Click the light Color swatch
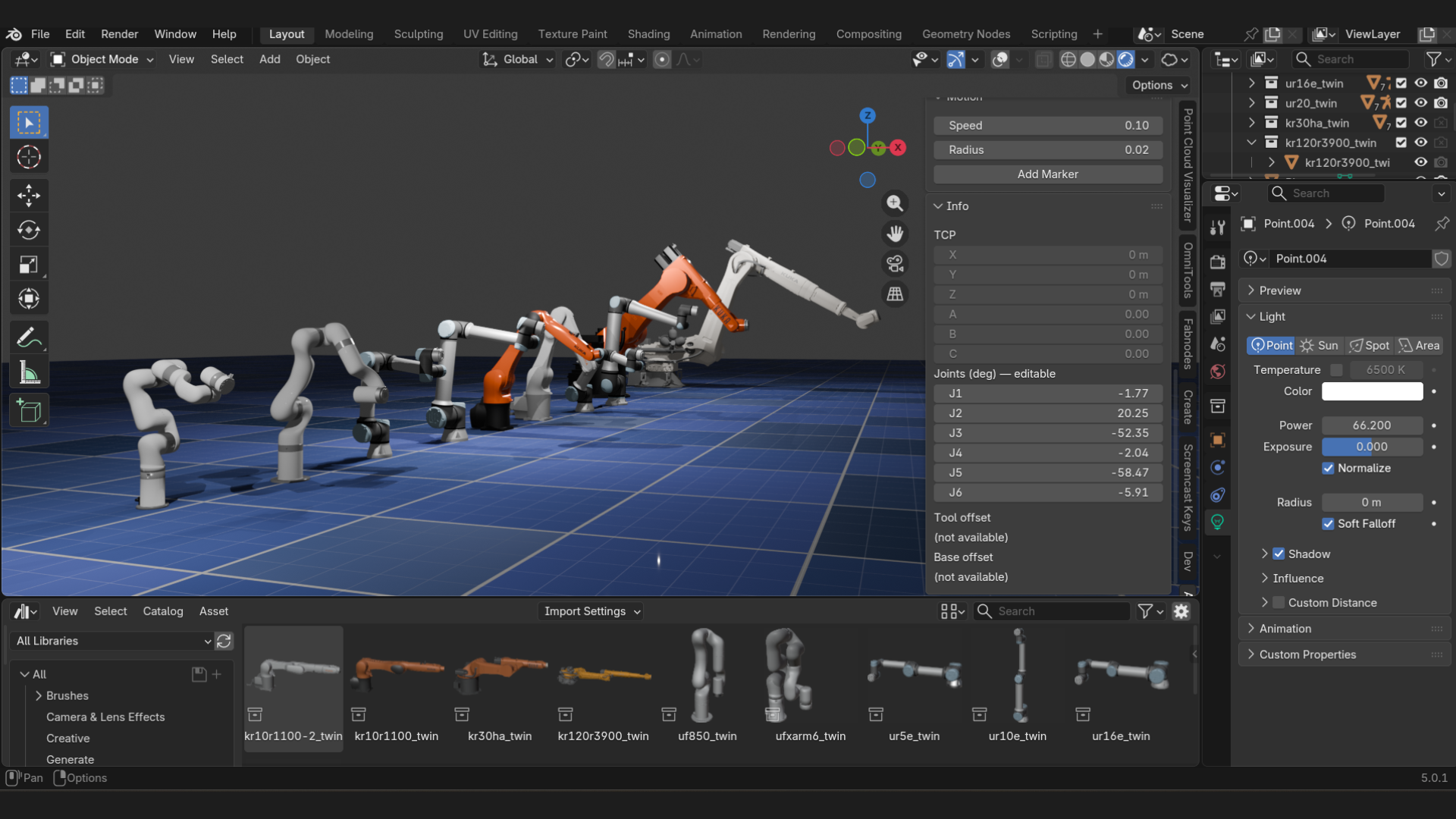 tap(1372, 391)
